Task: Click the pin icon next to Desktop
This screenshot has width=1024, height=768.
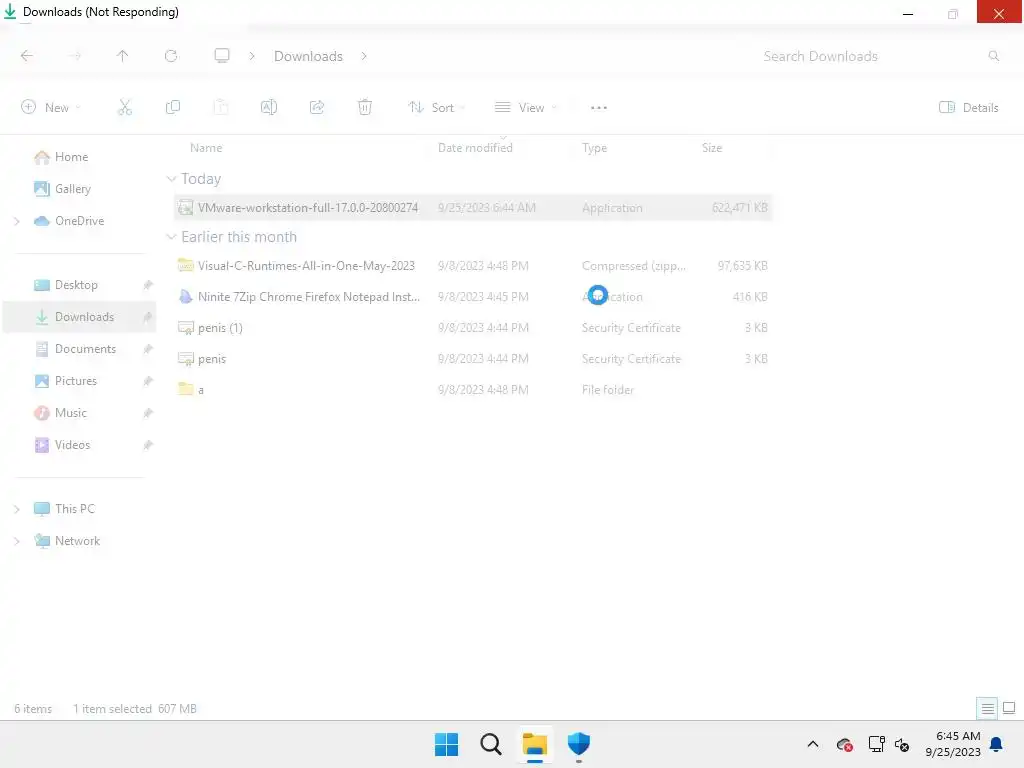Action: point(148,285)
